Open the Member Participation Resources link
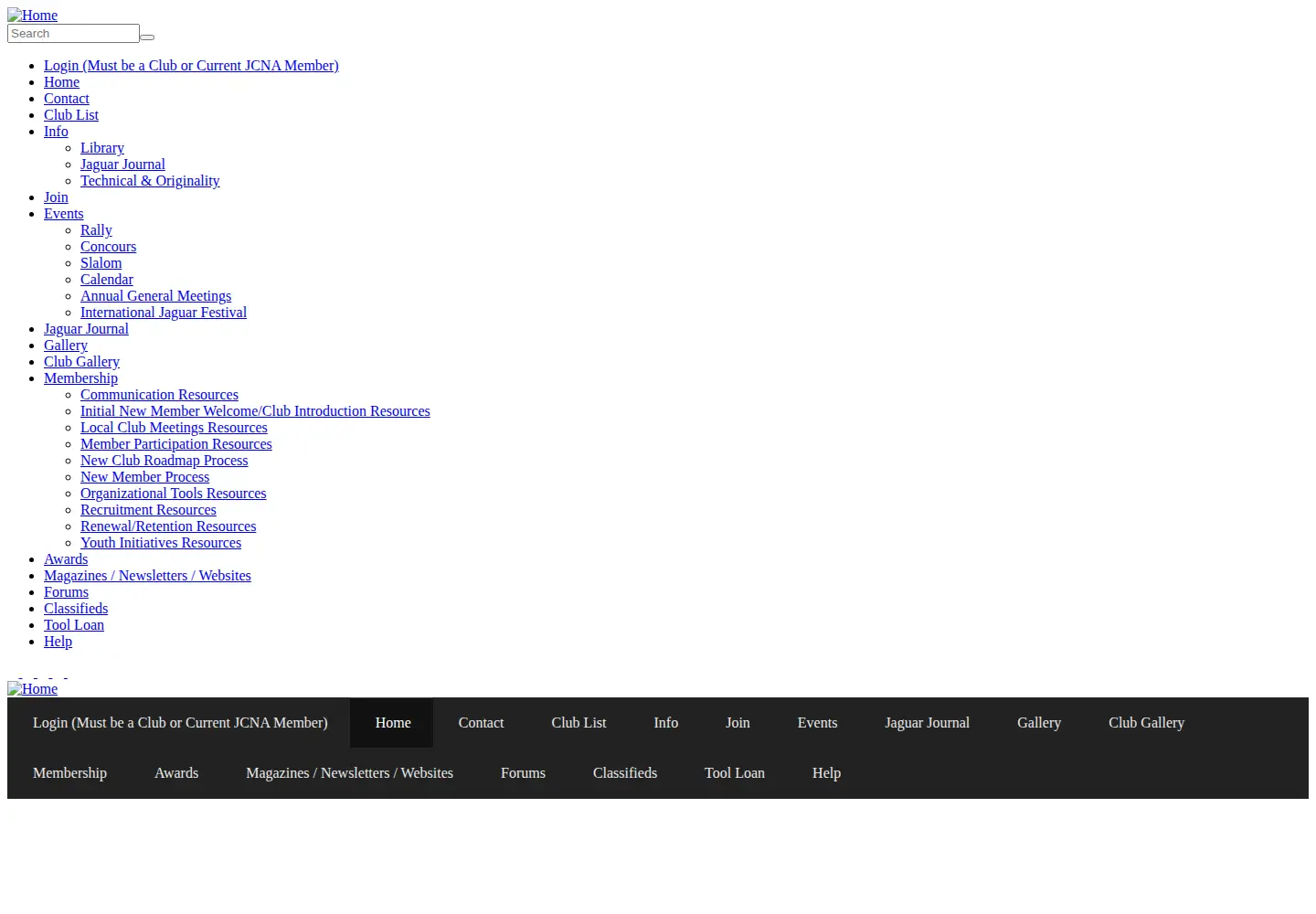 [176, 444]
